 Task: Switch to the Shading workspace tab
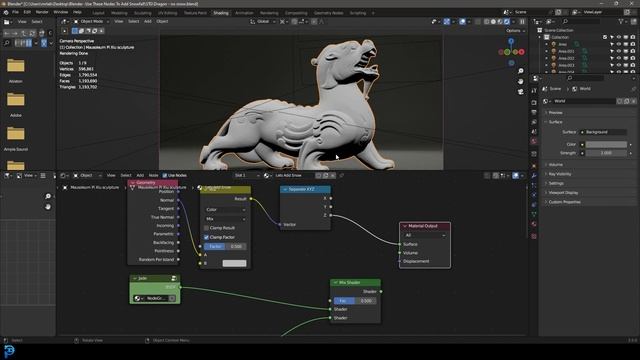221,13
